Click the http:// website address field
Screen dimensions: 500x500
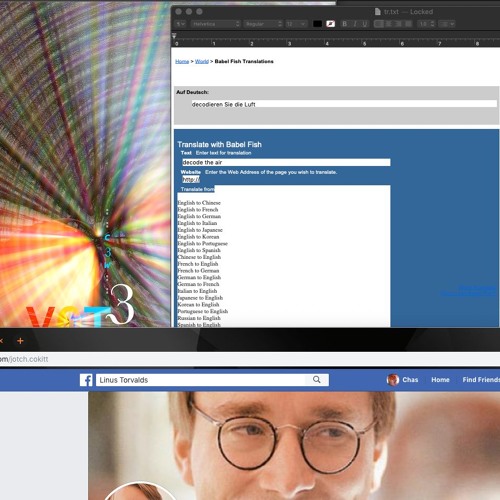click(191, 180)
